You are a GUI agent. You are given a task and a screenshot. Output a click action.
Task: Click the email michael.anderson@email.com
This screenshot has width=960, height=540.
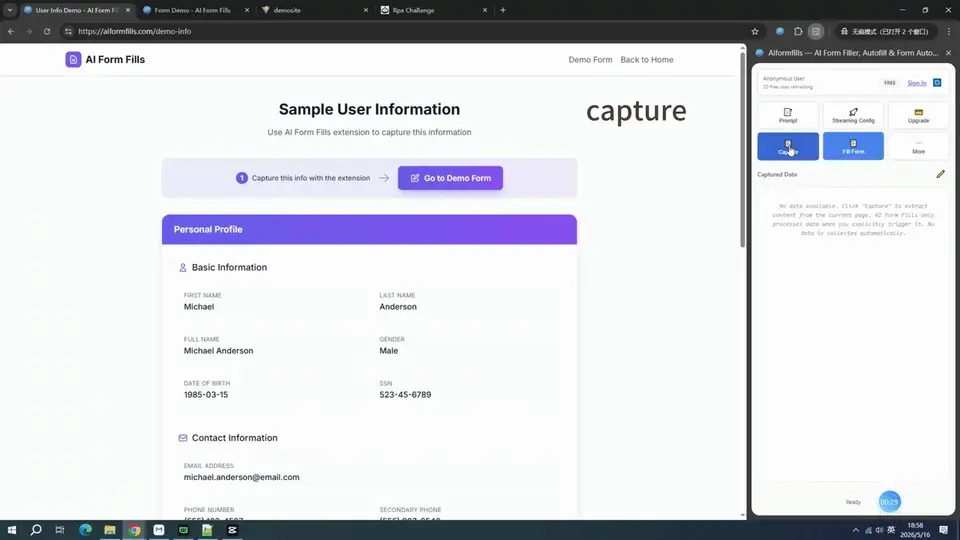[241, 478]
